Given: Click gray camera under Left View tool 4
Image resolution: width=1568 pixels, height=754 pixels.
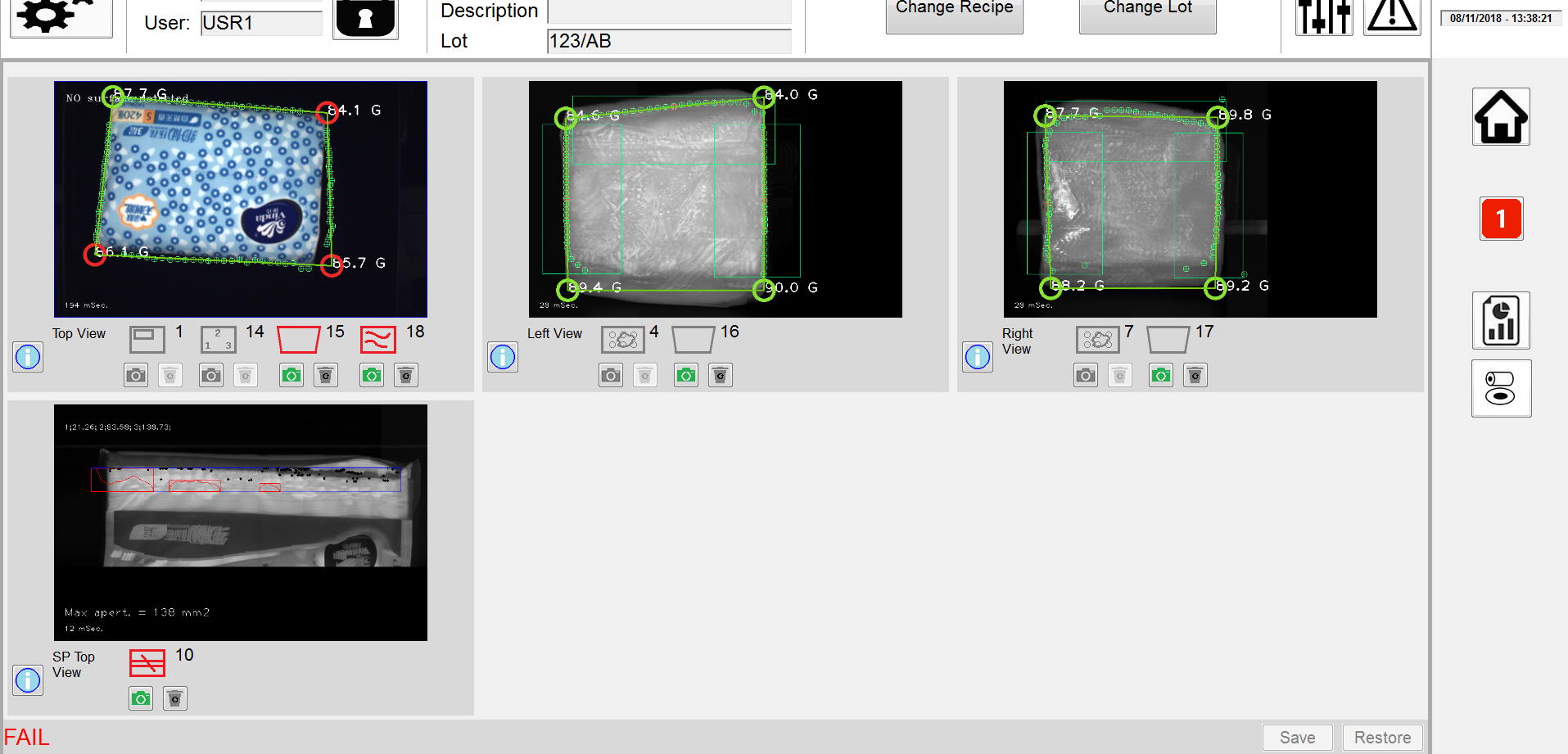Looking at the screenshot, I should [611, 375].
